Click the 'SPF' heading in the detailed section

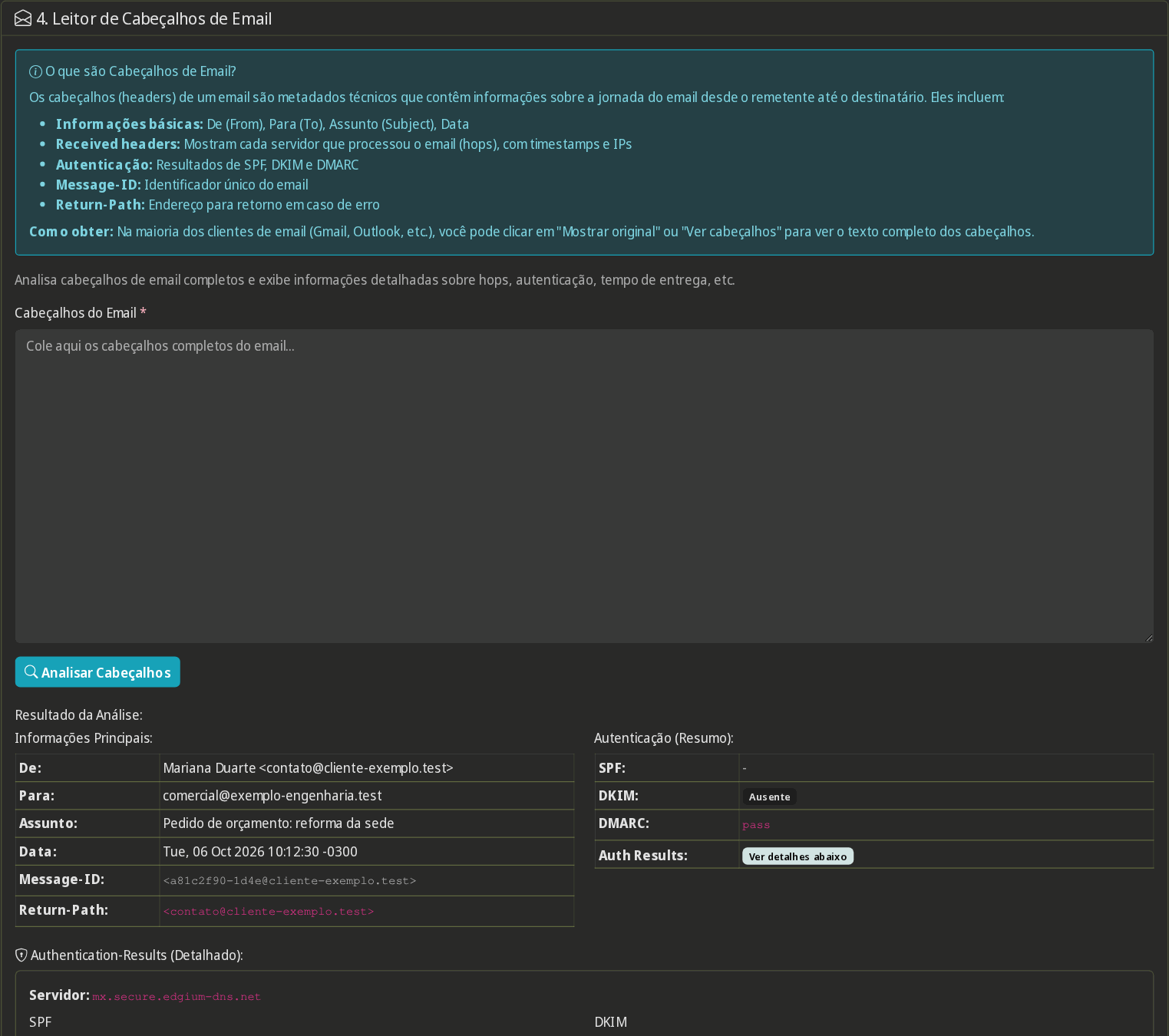pyautogui.click(x=41, y=1022)
